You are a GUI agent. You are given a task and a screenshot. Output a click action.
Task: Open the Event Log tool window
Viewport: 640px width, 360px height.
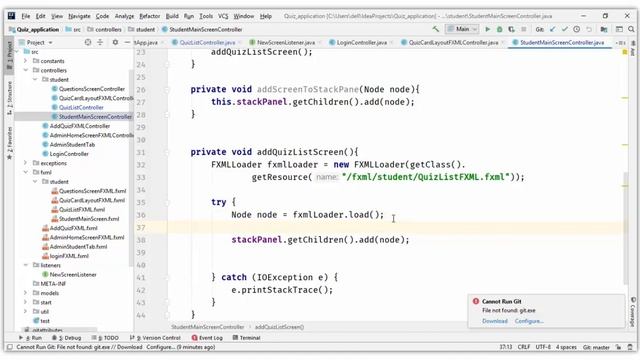click(x=207, y=338)
